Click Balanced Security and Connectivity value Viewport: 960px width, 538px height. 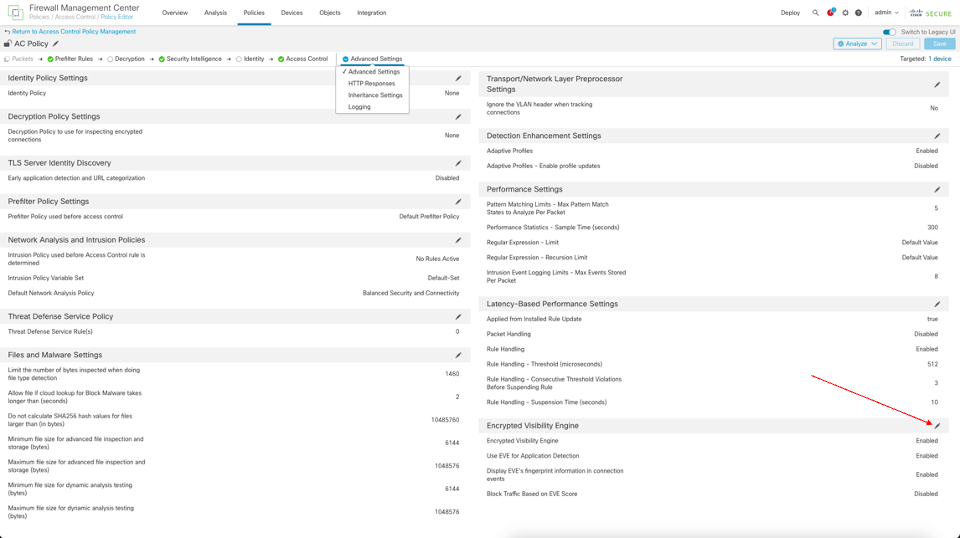tap(411, 293)
